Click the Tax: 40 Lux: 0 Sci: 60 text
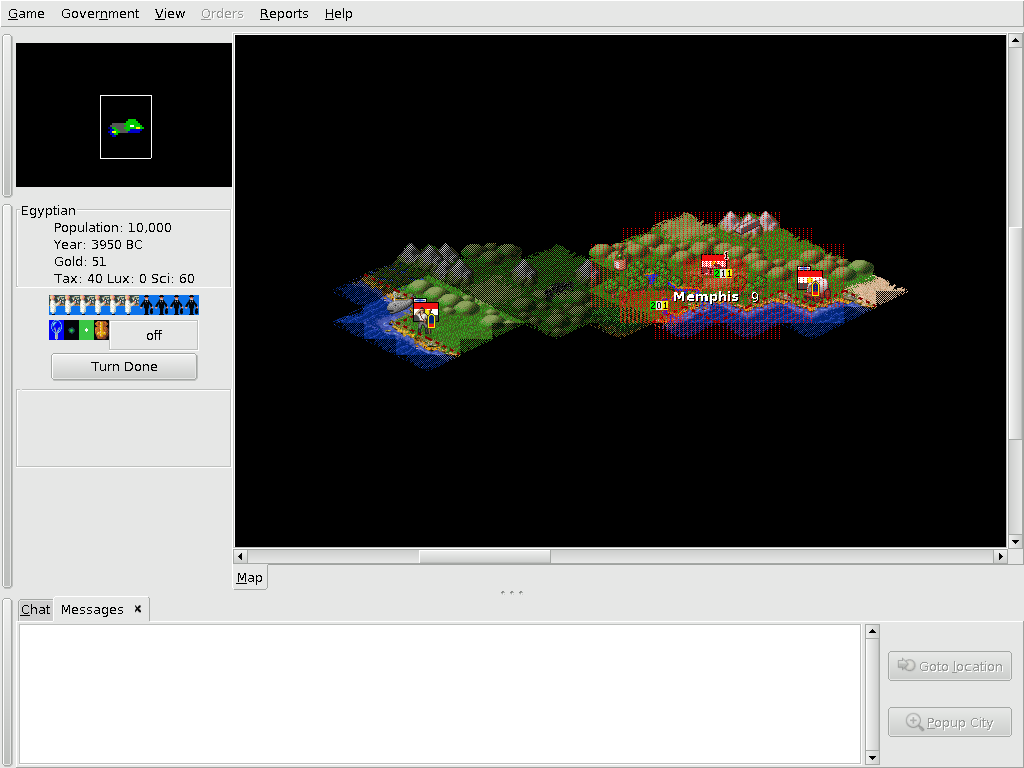This screenshot has height=768, width=1024. tap(124, 278)
